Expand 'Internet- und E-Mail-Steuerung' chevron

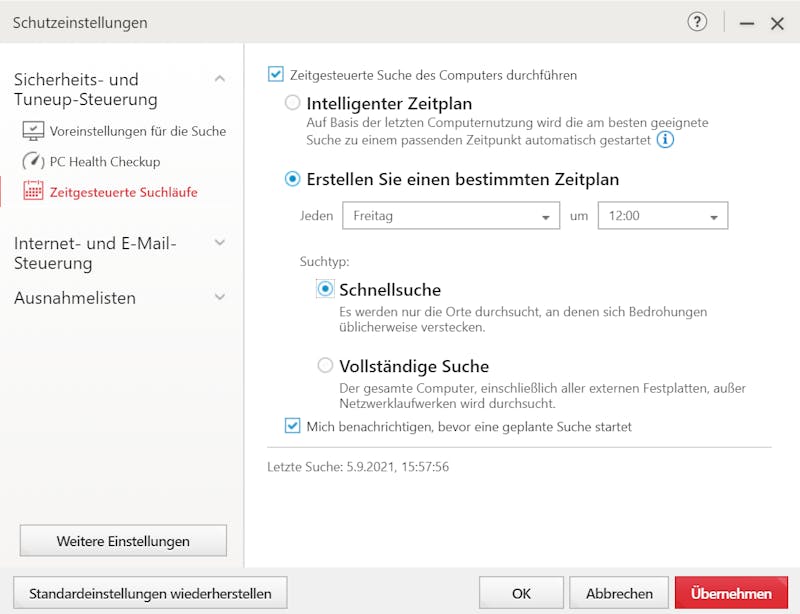coord(220,242)
